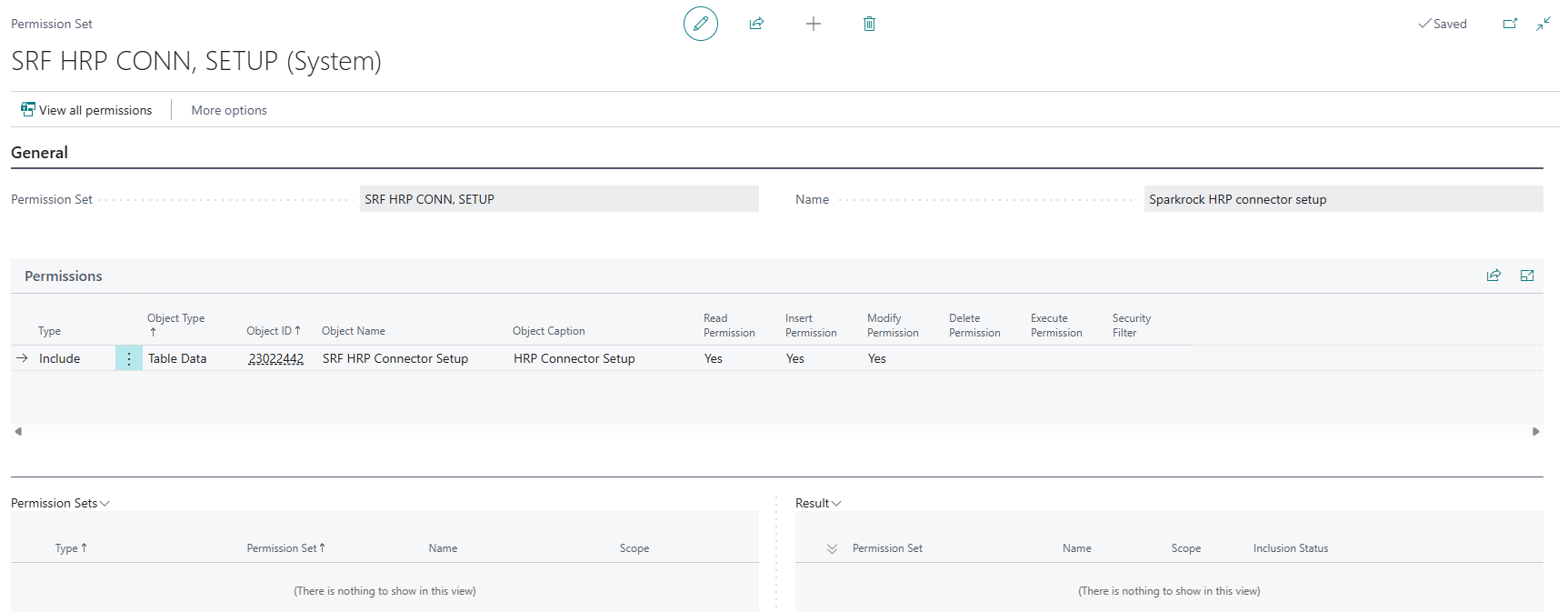Viewport: 1568px width, 612px height.
Task: Click Name column header in Result grid
Action: [x=1077, y=548]
